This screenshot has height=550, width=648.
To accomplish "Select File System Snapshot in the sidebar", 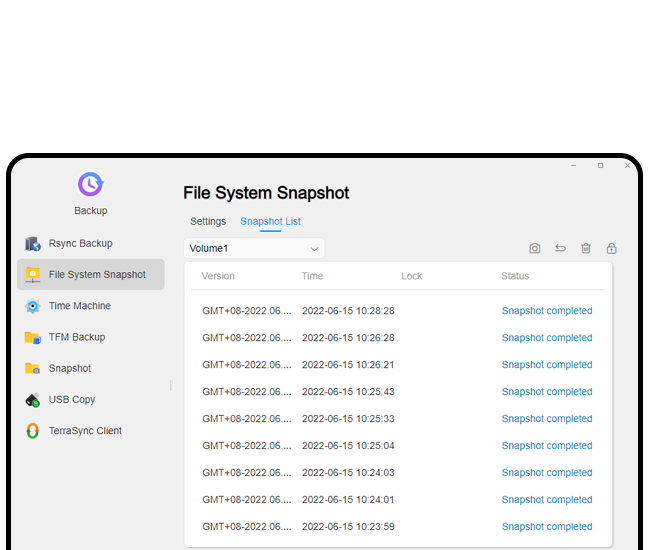I will pyautogui.click(x=96, y=274).
